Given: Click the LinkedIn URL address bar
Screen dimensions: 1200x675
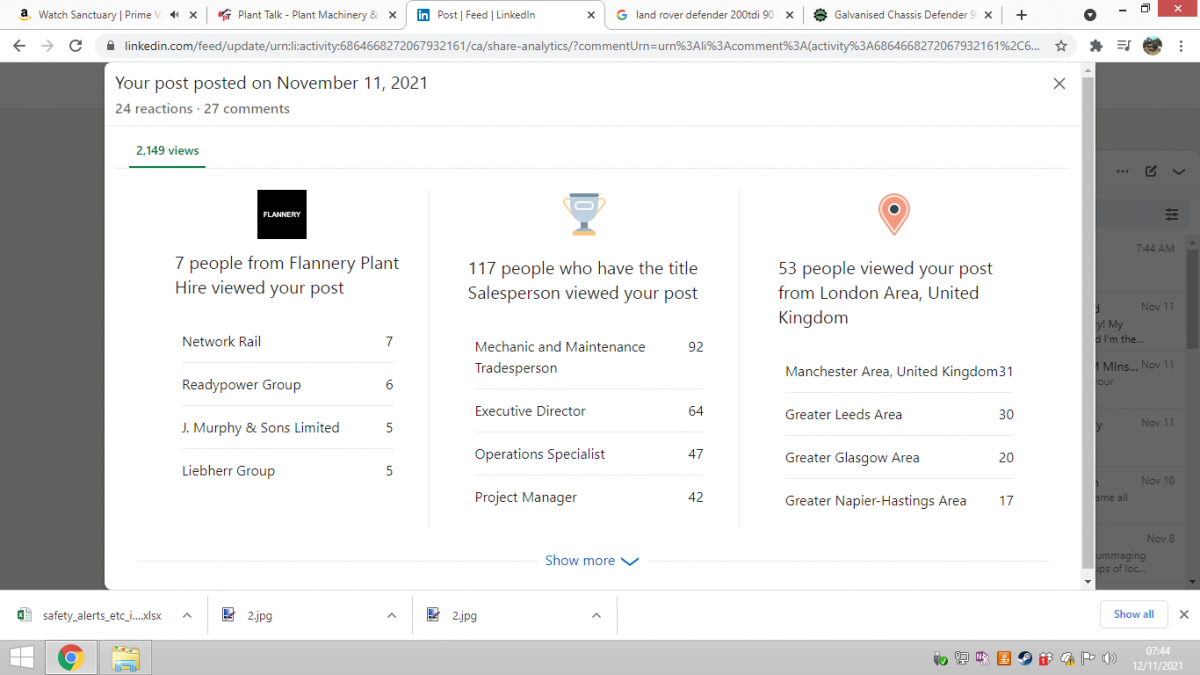Looking at the screenshot, I should [580, 46].
